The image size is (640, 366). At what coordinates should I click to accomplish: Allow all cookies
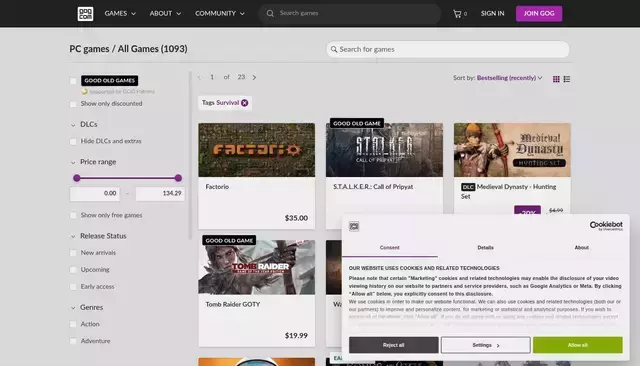pos(578,345)
